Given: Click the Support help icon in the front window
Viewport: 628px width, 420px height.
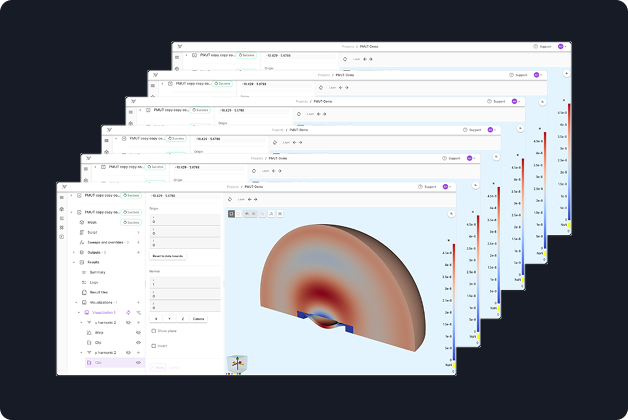Looking at the screenshot, I should [x=420, y=187].
